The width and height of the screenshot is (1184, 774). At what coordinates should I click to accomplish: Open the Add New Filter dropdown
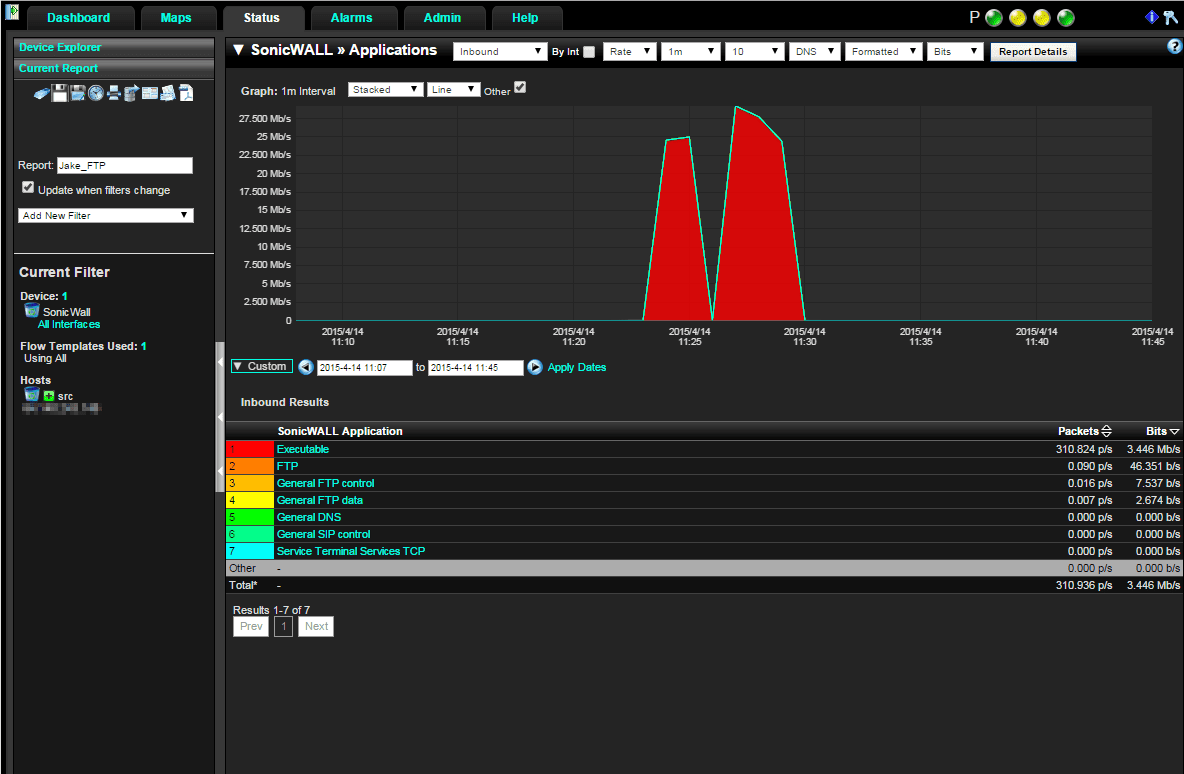(106, 215)
